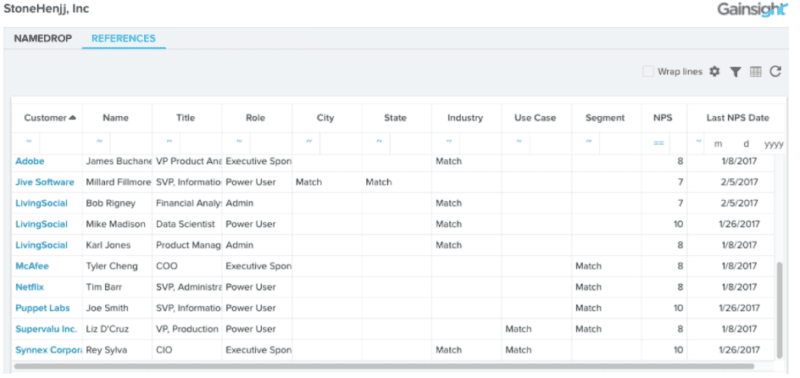
Task: Click the grid columns icon
Action: coord(756,72)
